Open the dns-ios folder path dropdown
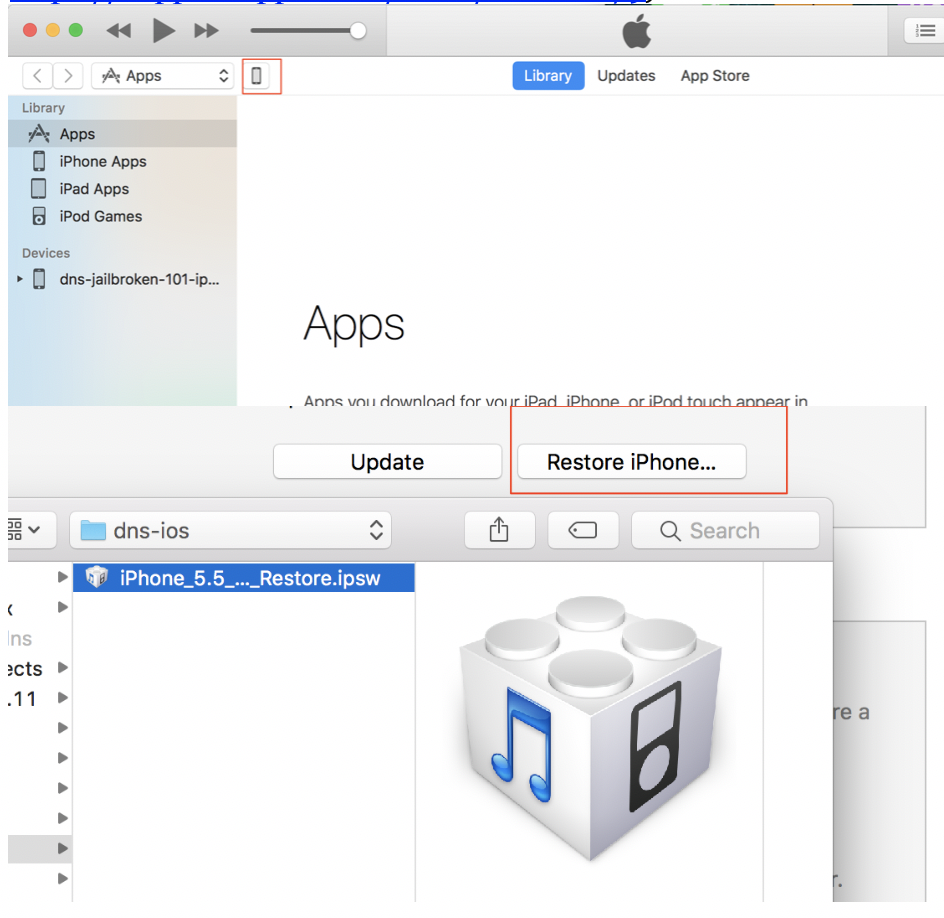This screenshot has width=944, height=918. [231, 530]
